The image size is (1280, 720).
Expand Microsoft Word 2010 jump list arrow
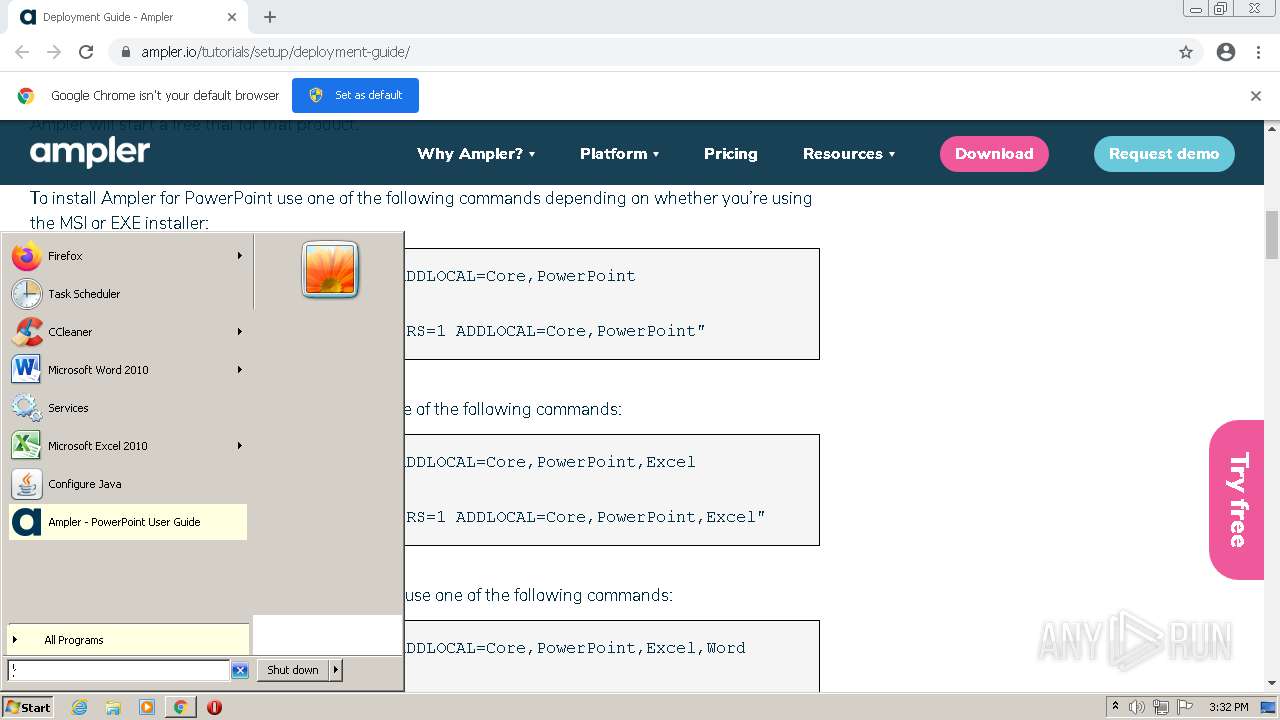click(240, 370)
